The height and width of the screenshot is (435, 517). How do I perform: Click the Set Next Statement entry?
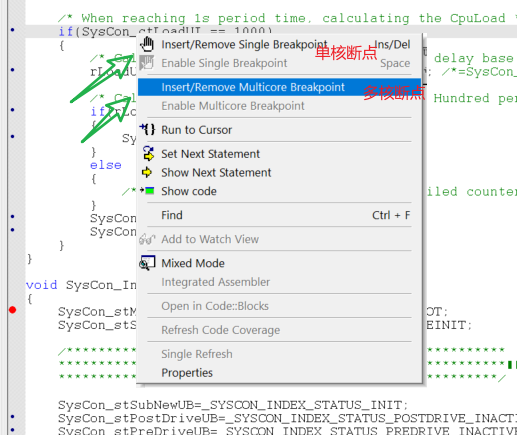tap(279, 154)
